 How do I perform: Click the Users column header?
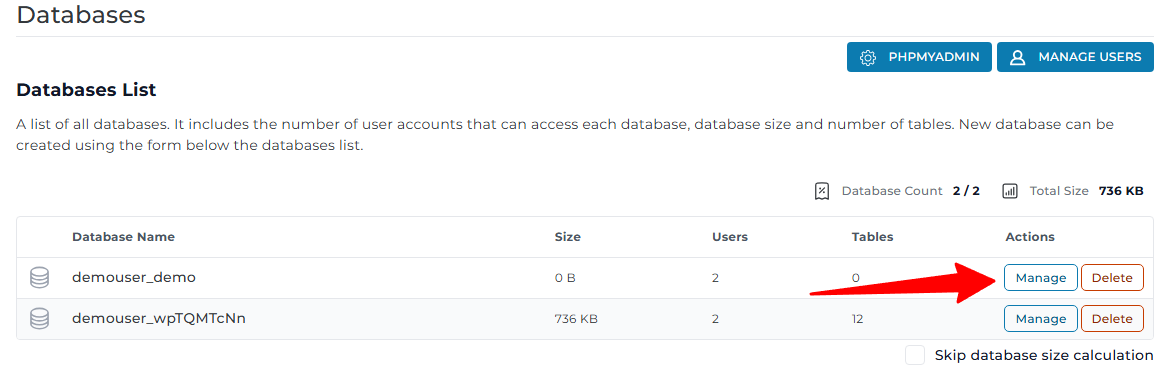tap(730, 237)
